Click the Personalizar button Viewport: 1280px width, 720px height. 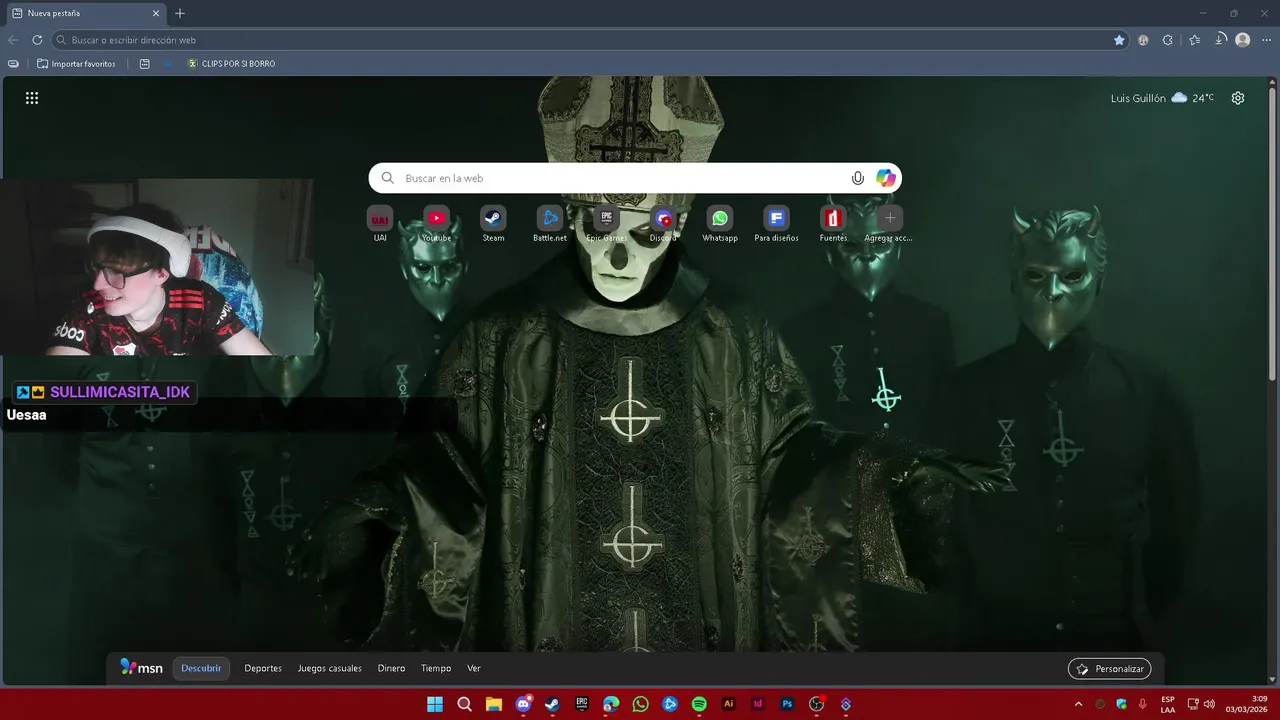(x=1110, y=669)
